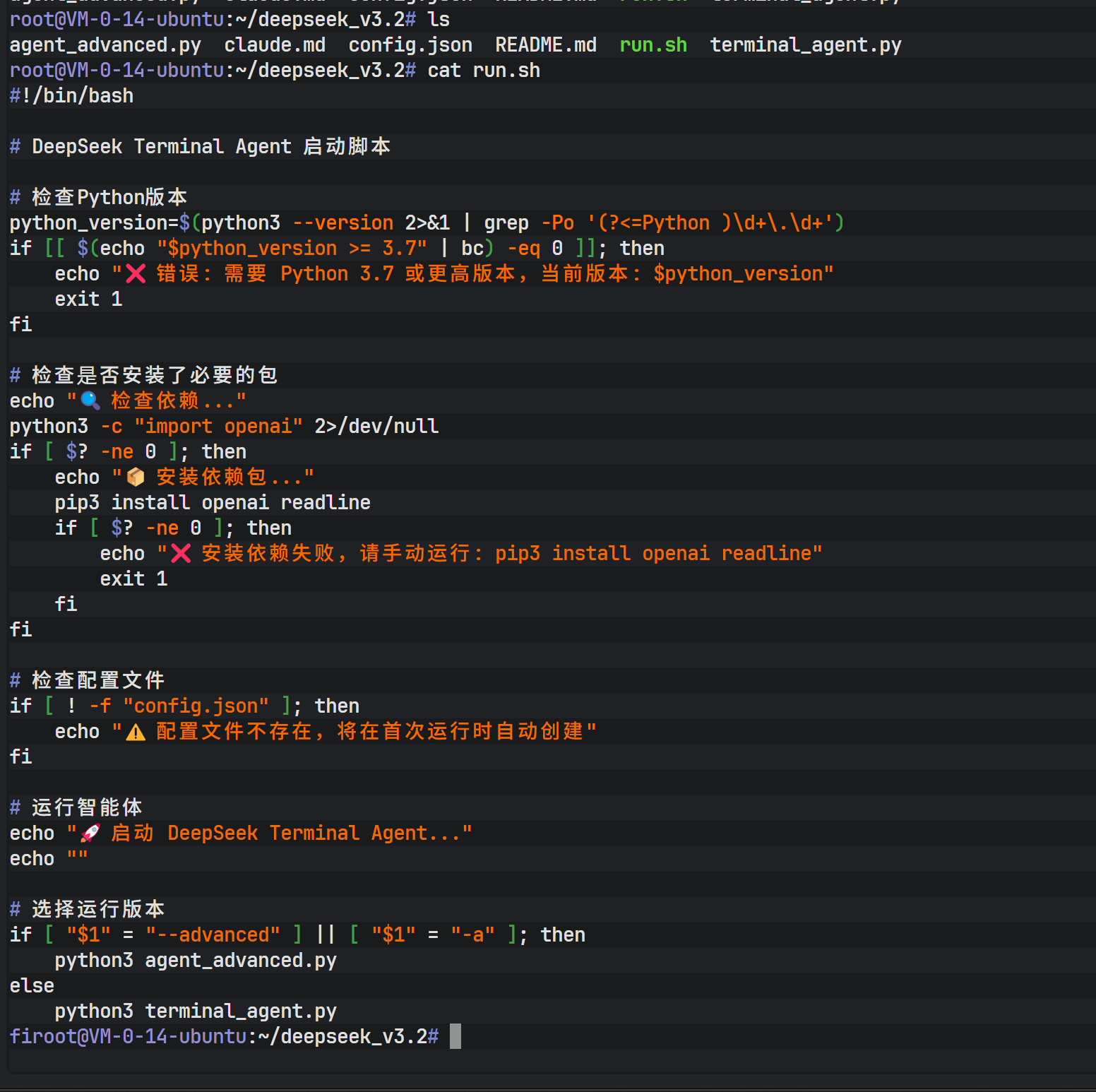Click the terminal cursor block at the prompt
This screenshot has width=1096, height=1092.
(455, 1036)
